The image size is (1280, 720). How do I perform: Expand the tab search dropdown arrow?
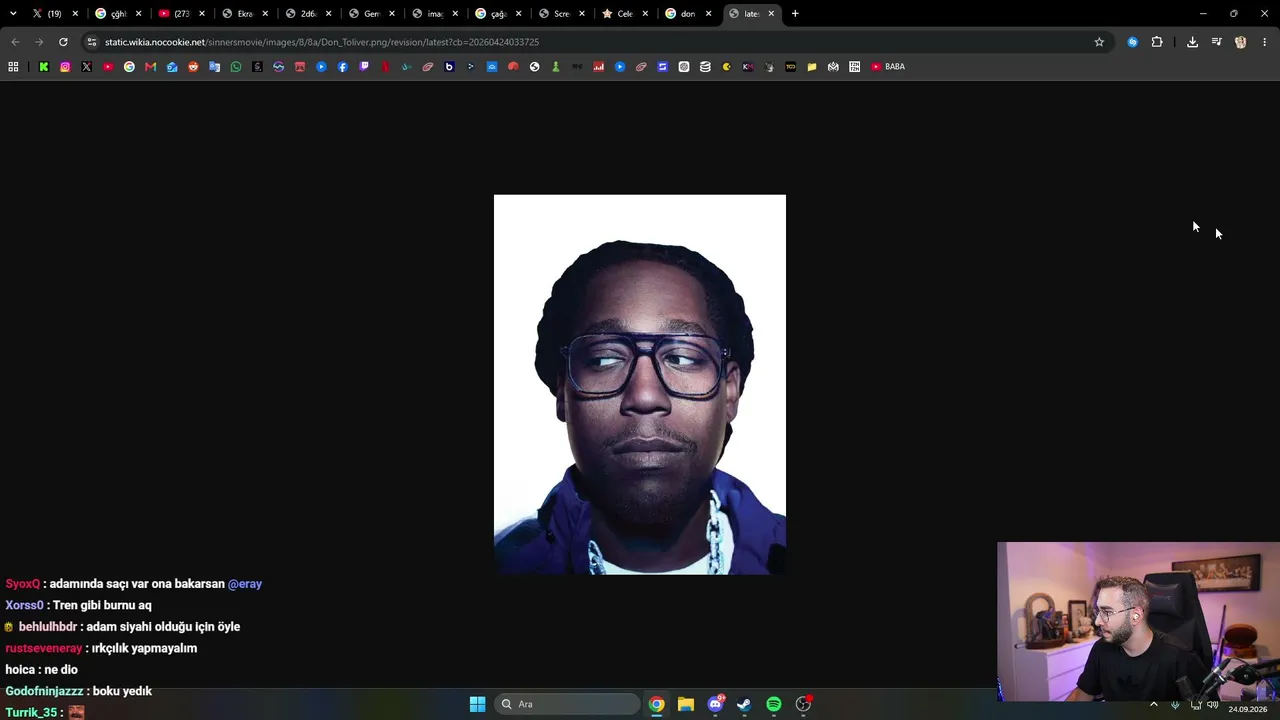(13, 14)
